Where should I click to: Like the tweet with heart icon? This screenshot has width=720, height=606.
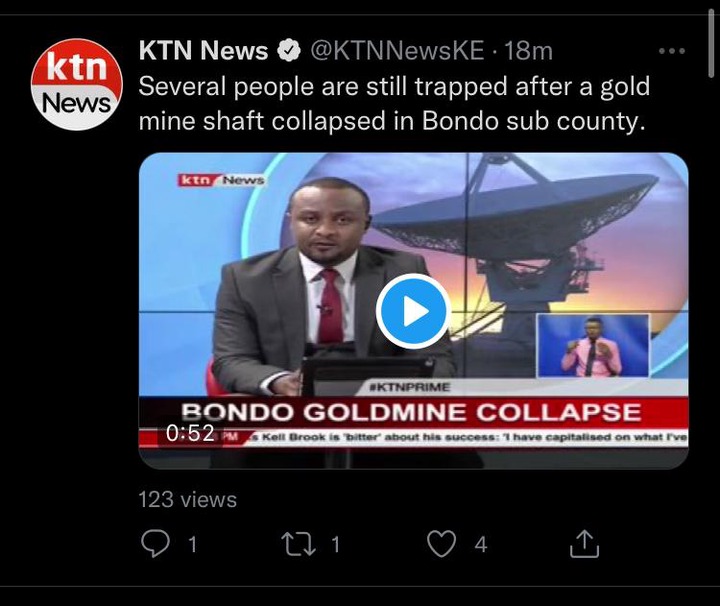(x=441, y=544)
